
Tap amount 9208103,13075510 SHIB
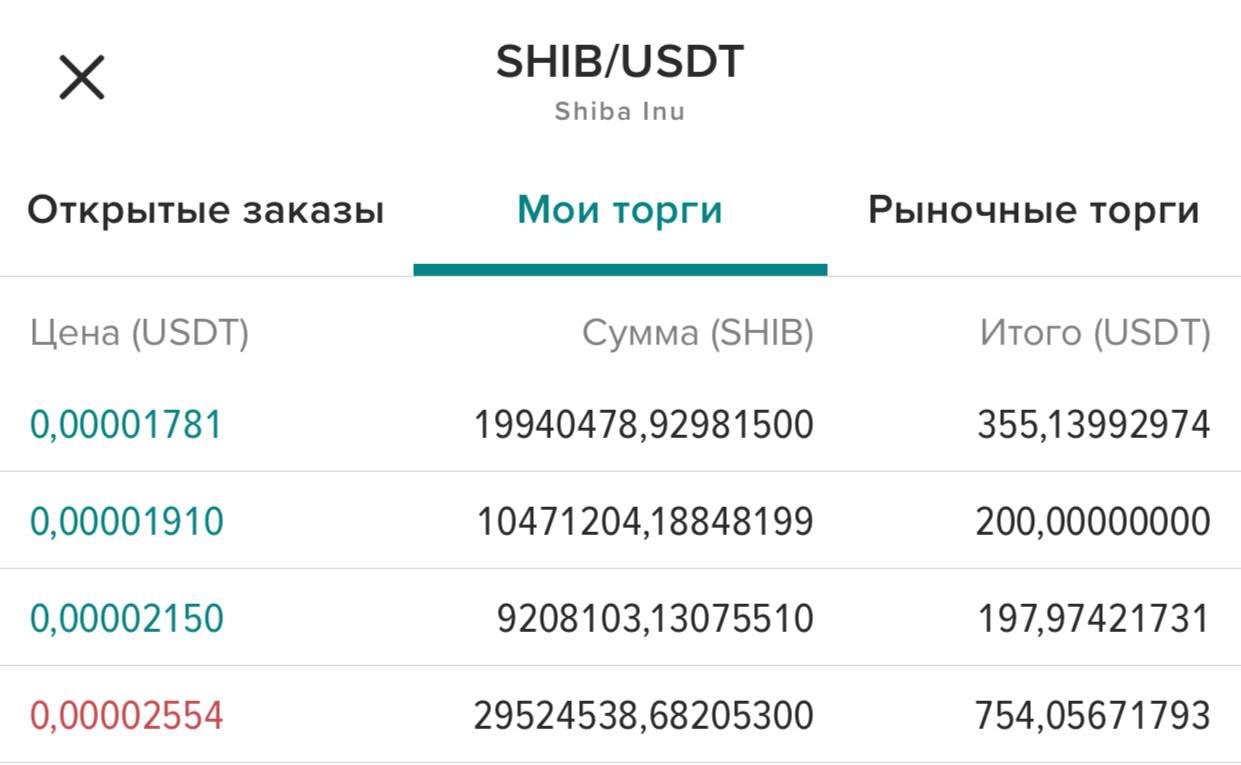coord(656,619)
